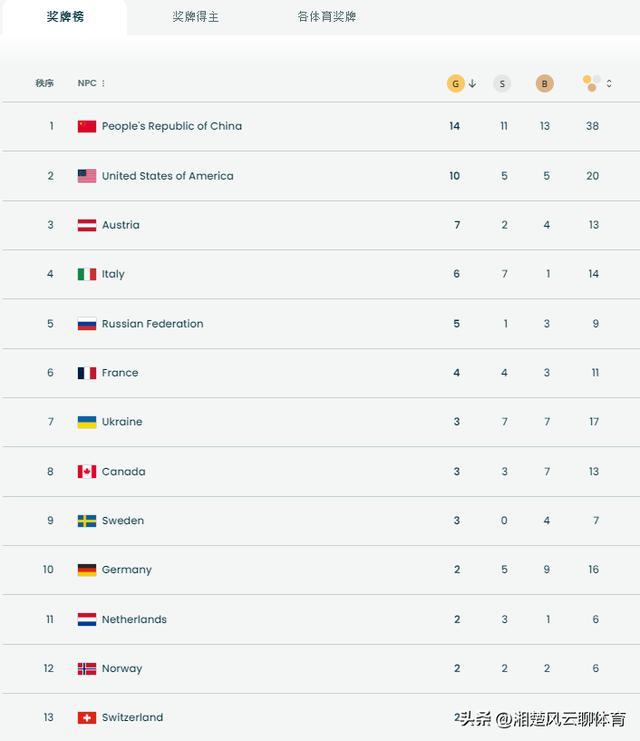Click the Germany flag icon
This screenshot has width=640, height=741.
point(87,570)
